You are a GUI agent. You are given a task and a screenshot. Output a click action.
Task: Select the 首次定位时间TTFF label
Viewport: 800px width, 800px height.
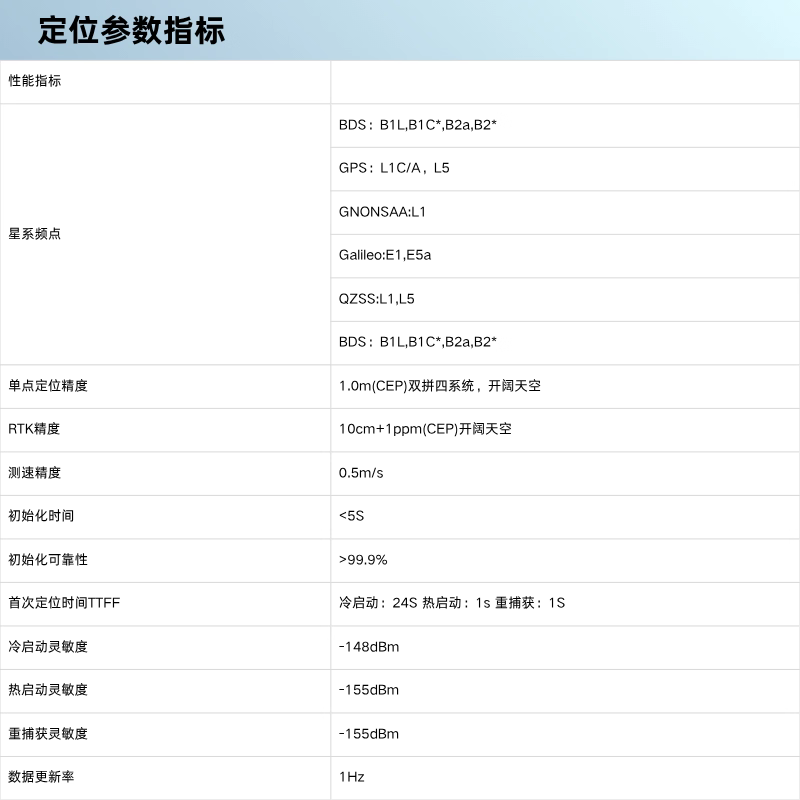64,603
